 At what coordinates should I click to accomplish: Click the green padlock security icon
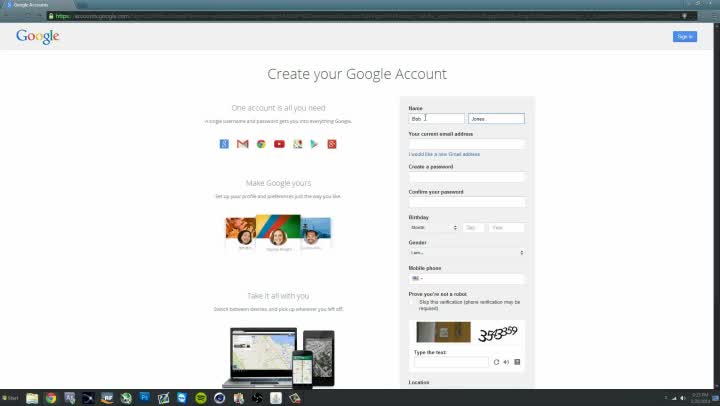click(51, 16)
